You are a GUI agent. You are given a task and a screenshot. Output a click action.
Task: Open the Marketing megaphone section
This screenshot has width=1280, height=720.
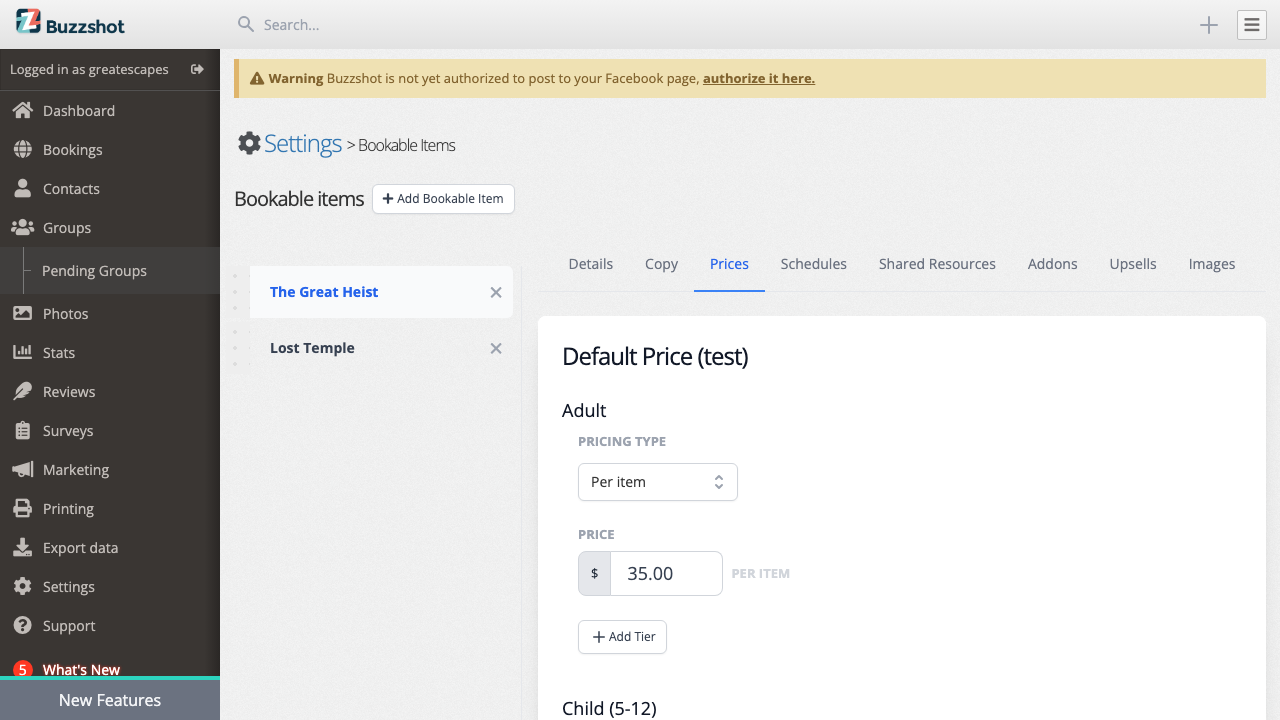(x=73, y=469)
